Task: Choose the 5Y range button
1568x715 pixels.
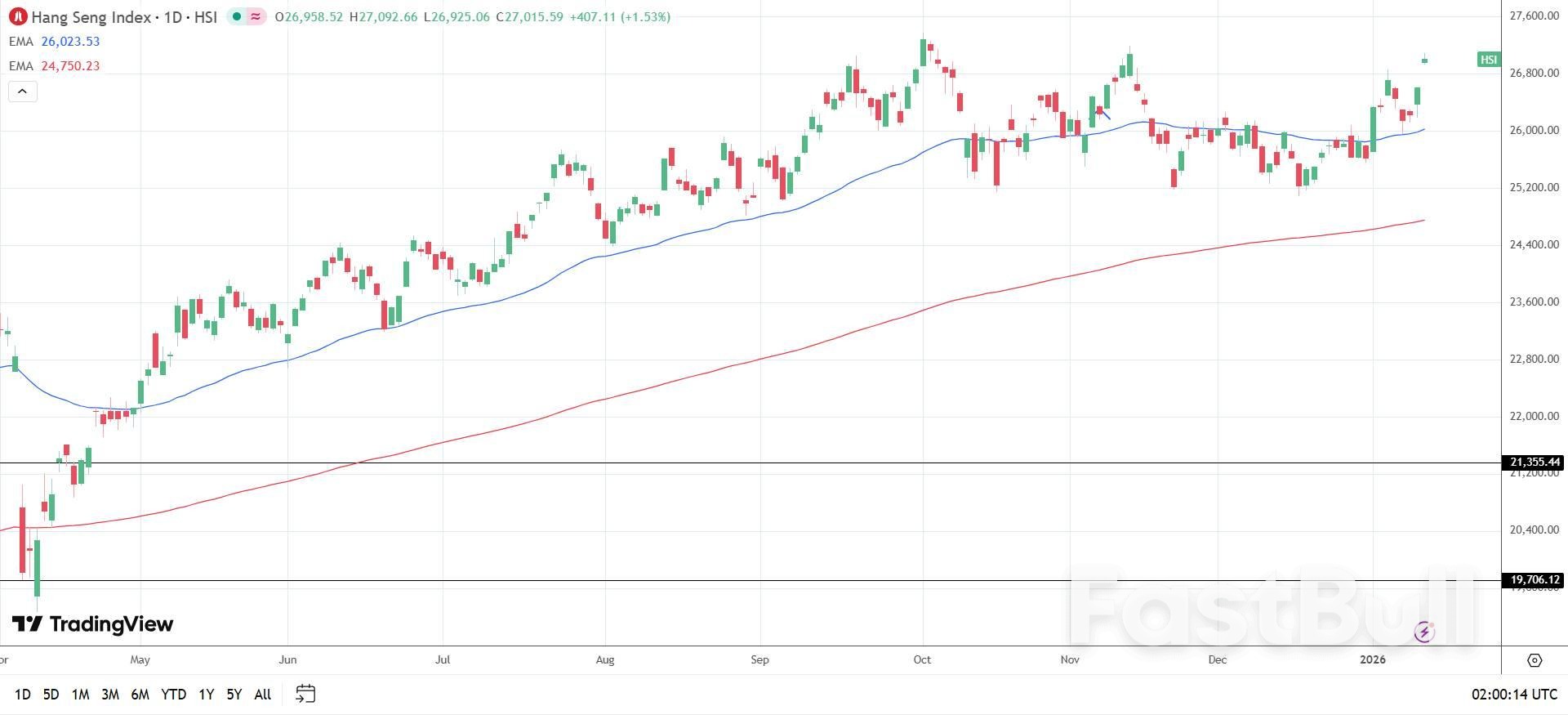Action: 234,694
